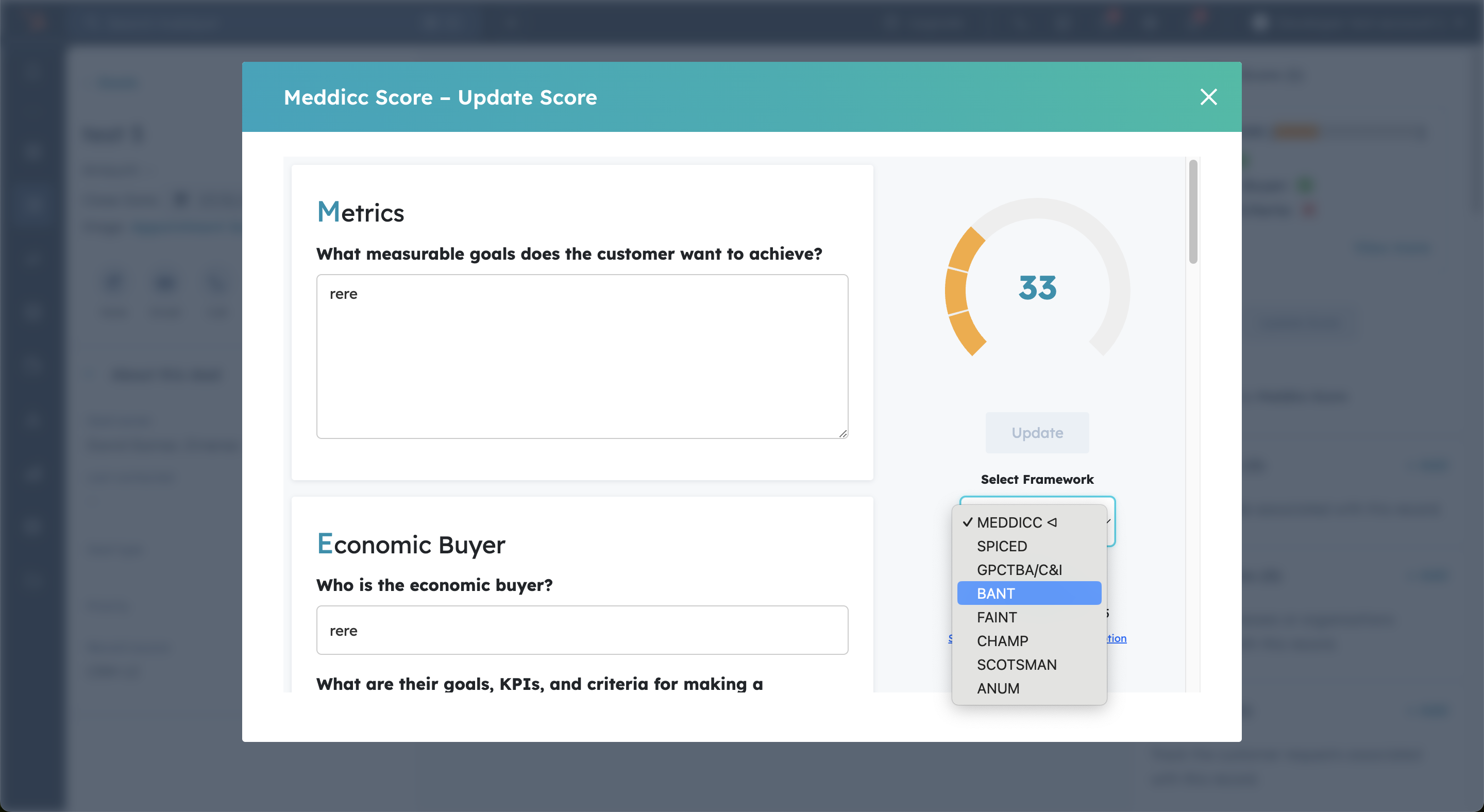Click the 'Meddicc Score – Update Score' title
The image size is (1484, 812).
440,97
